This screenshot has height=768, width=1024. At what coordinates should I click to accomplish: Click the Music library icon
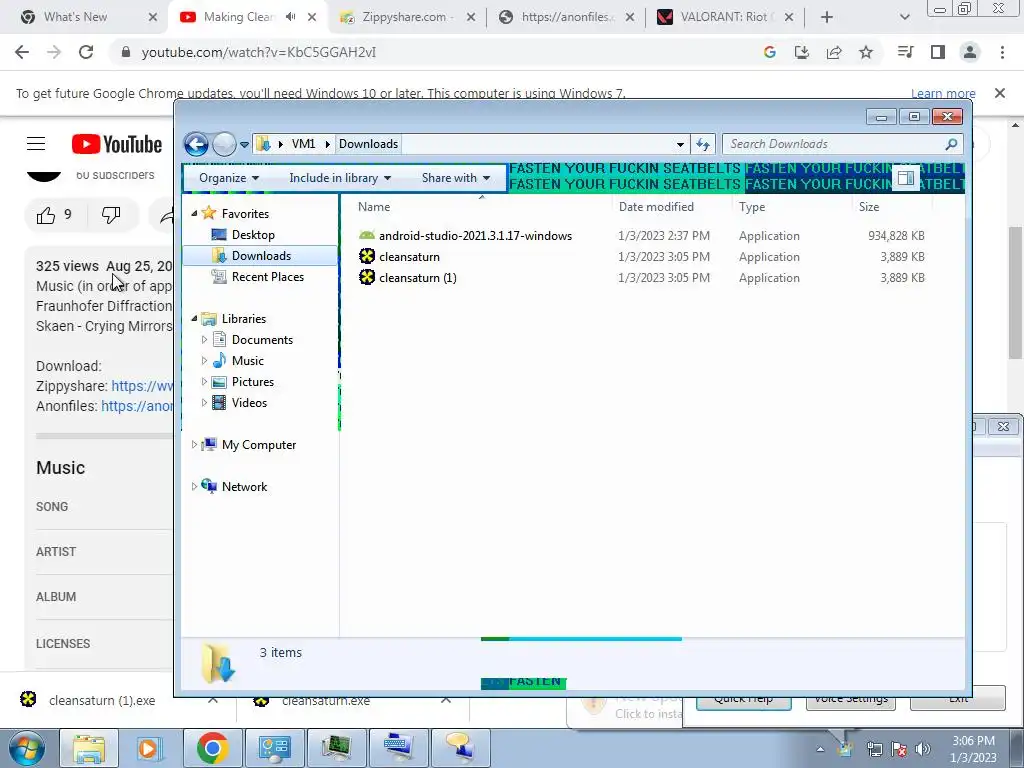[x=219, y=360]
